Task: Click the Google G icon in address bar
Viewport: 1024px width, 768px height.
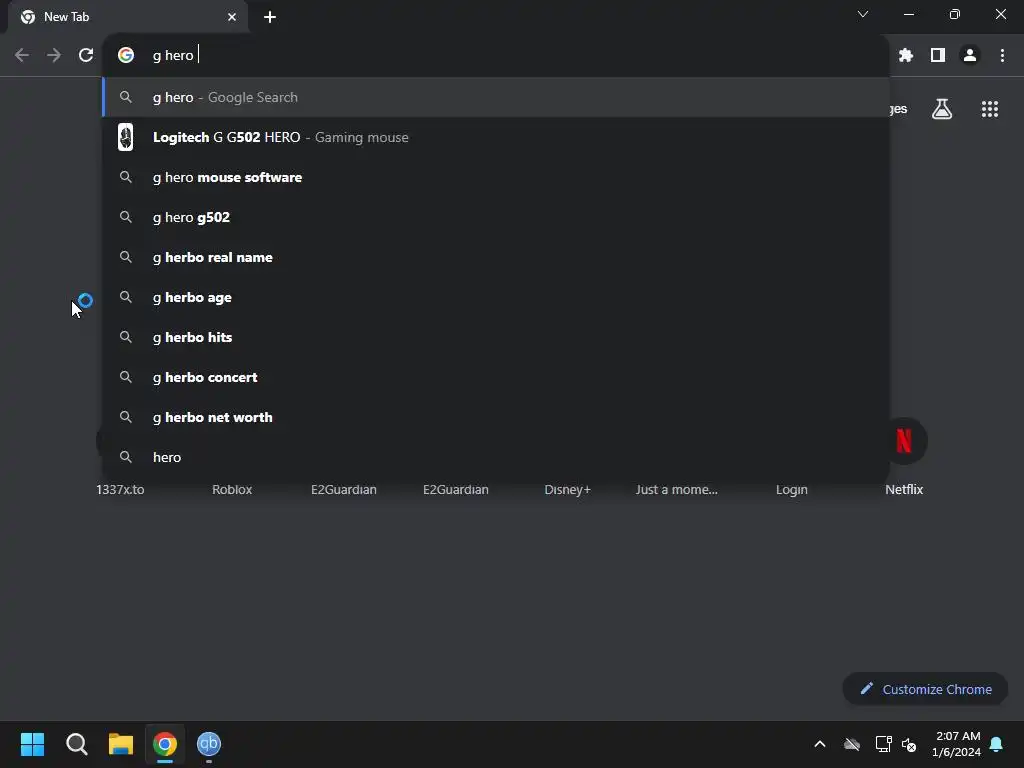Action: point(126,56)
